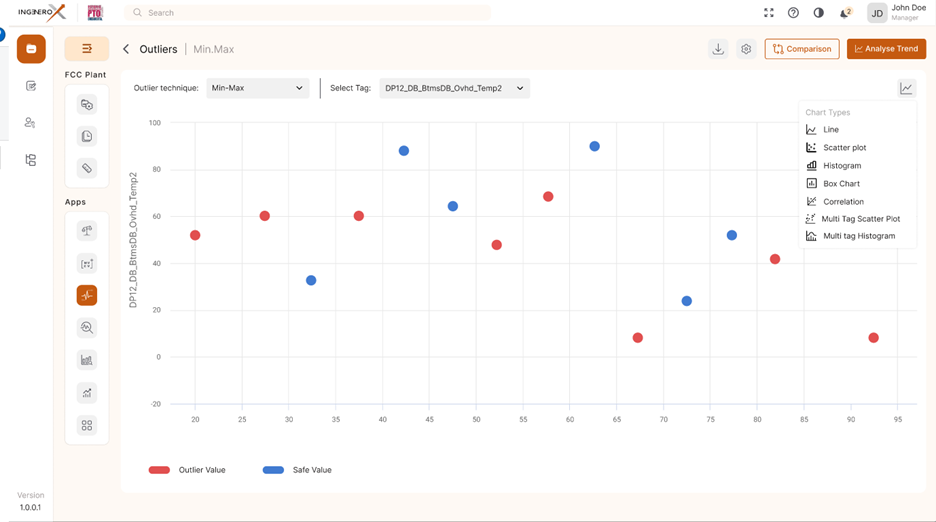This screenshot has height=522, width=936.
Task: Click the chart type icon button
Action: [x=906, y=88]
